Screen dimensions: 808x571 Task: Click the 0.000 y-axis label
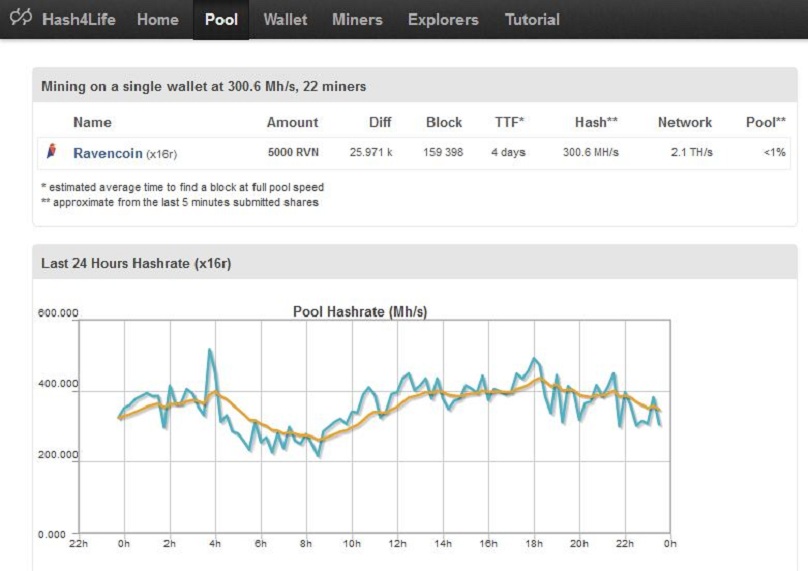[x=52, y=535]
